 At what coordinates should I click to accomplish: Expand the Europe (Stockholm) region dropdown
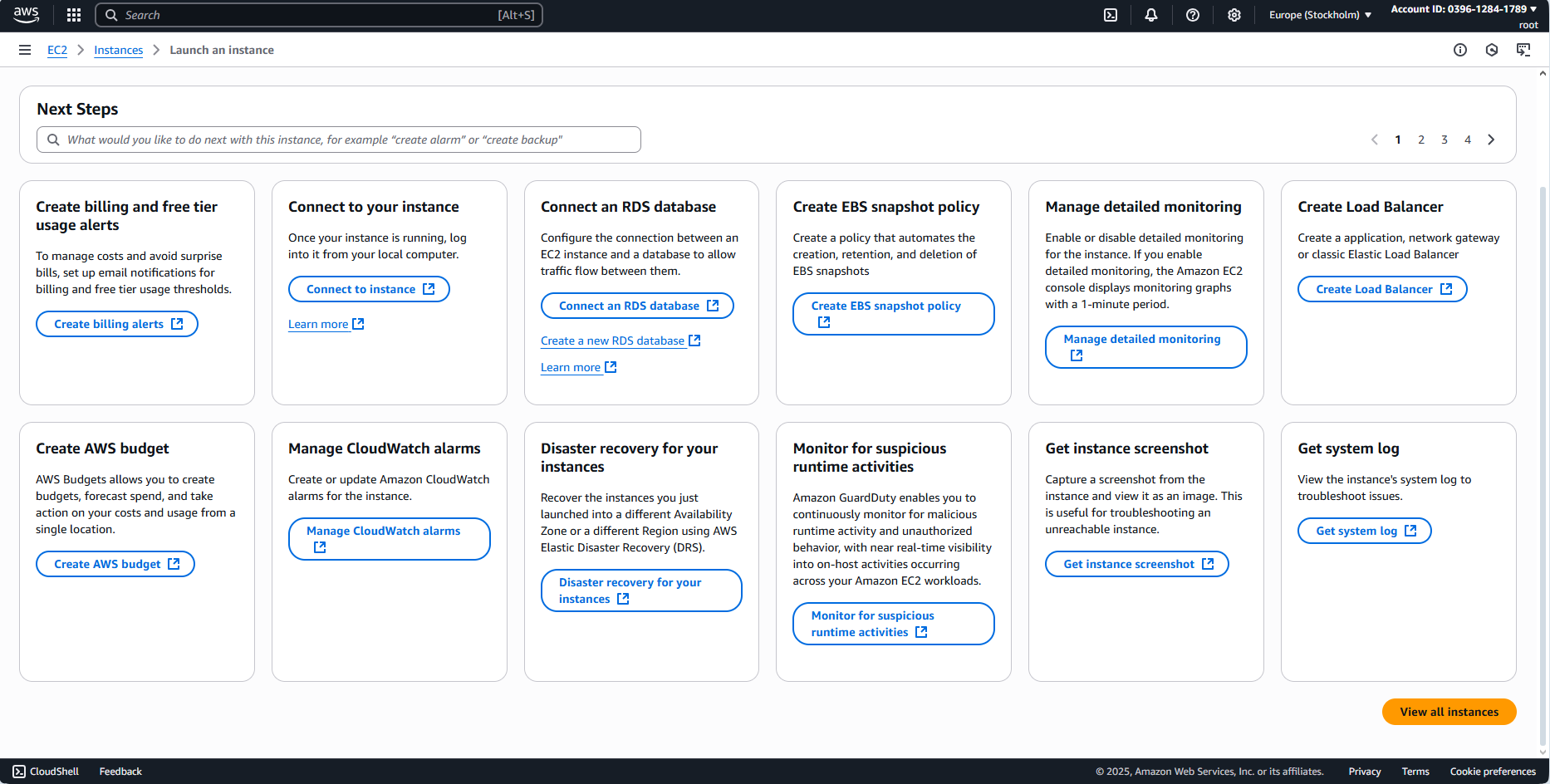point(1320,15)
